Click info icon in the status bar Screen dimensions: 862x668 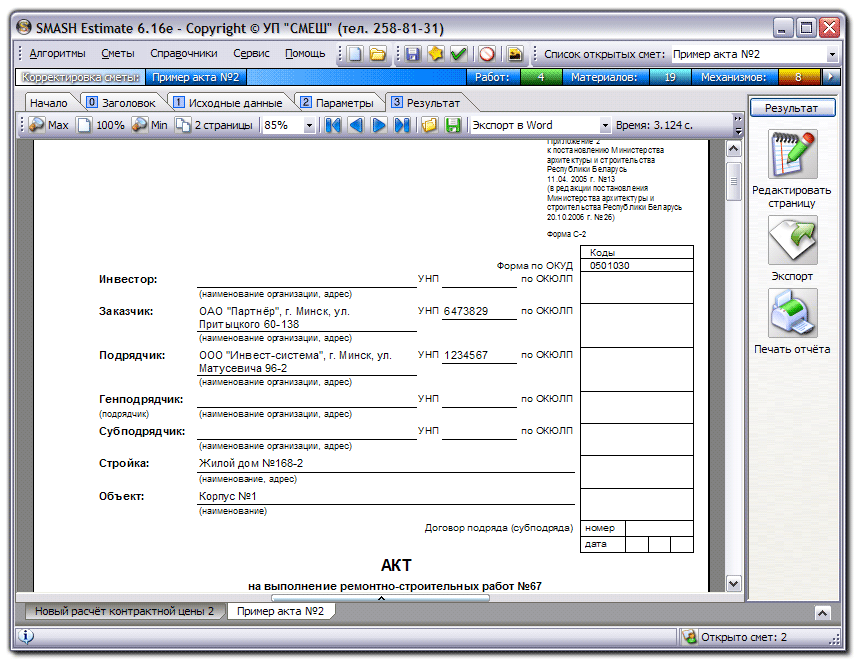point(26,636)
